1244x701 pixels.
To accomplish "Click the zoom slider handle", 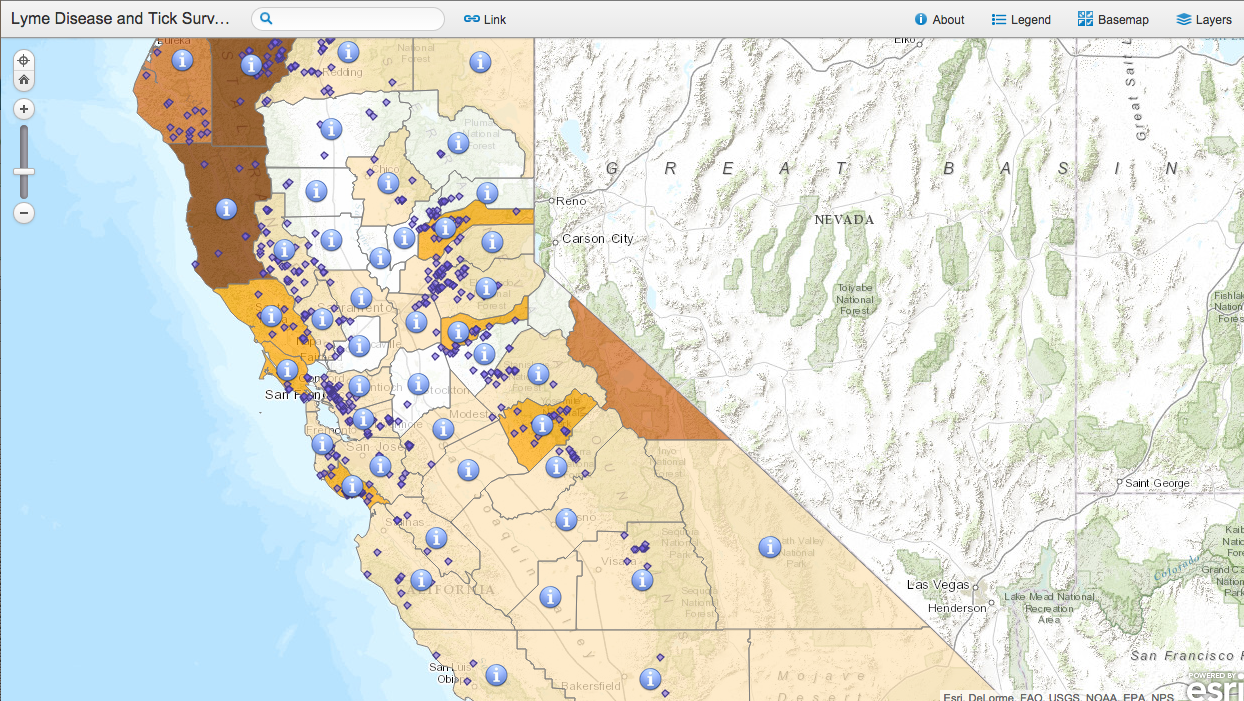I will [x=24, y=172].
